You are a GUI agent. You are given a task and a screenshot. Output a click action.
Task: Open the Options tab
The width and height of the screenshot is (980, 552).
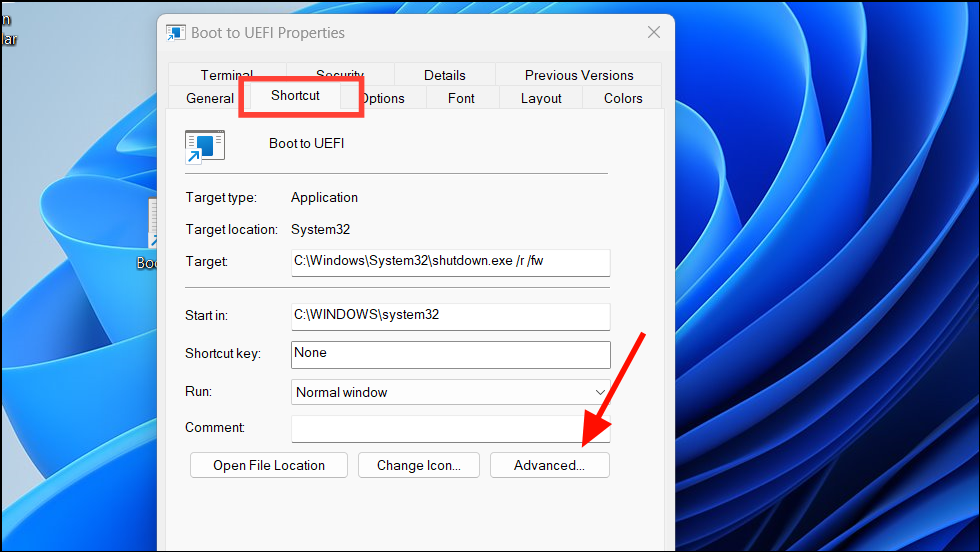[x=384, y=98]
